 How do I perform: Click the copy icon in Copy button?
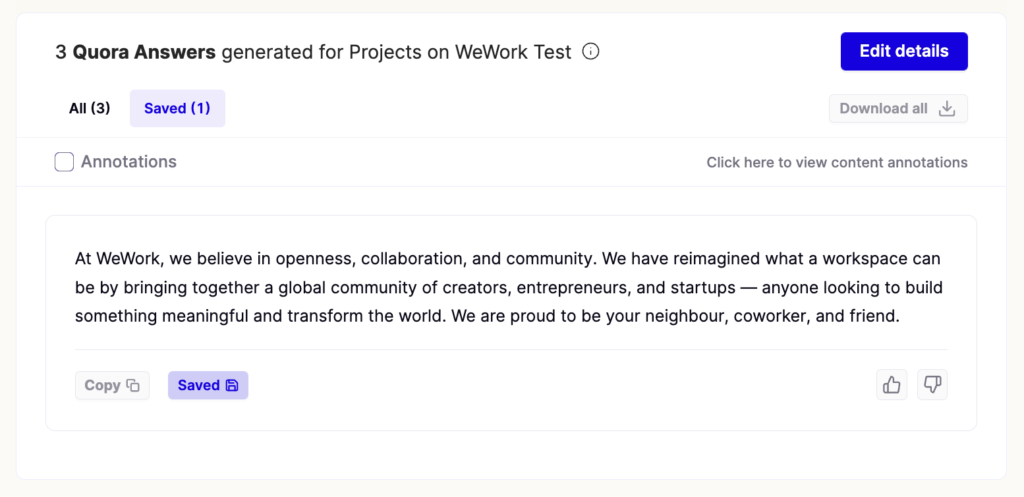pyautogui.click(x=133, y=386)
